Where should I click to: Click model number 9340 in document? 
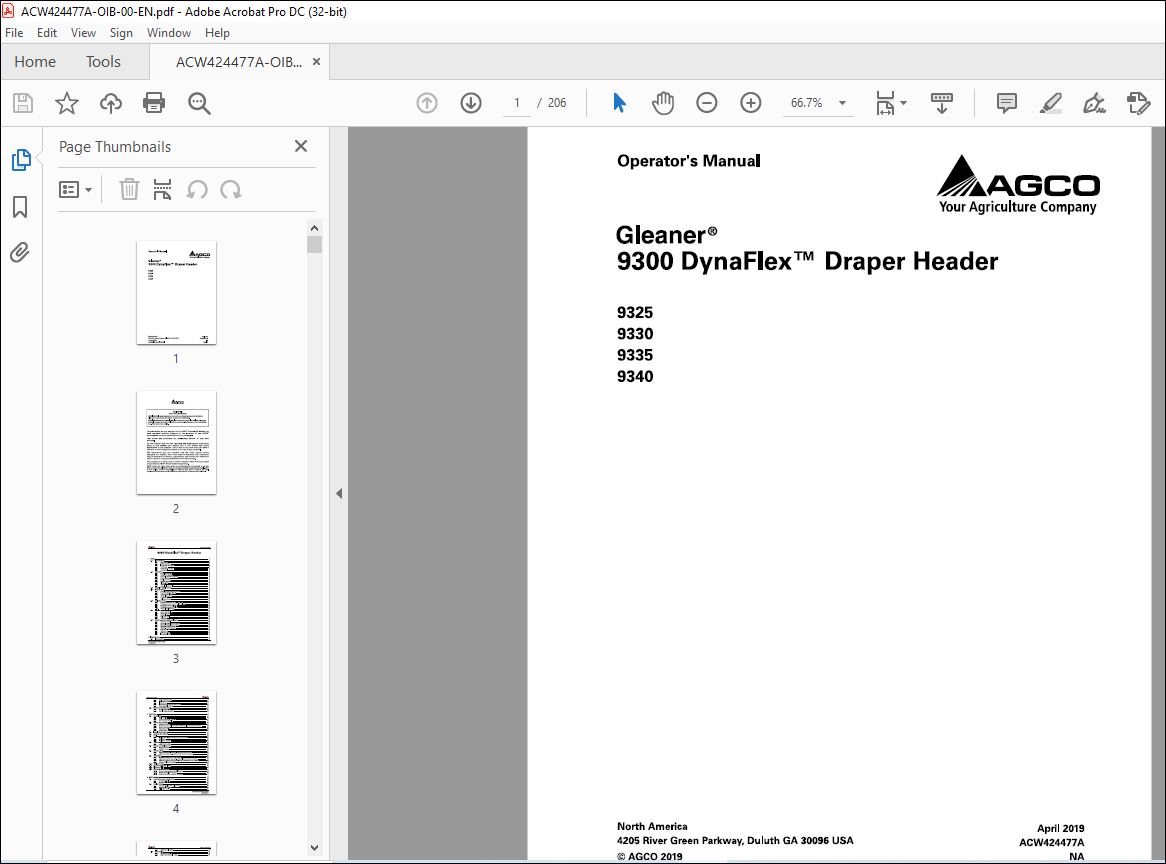click(x=635, y=376)
